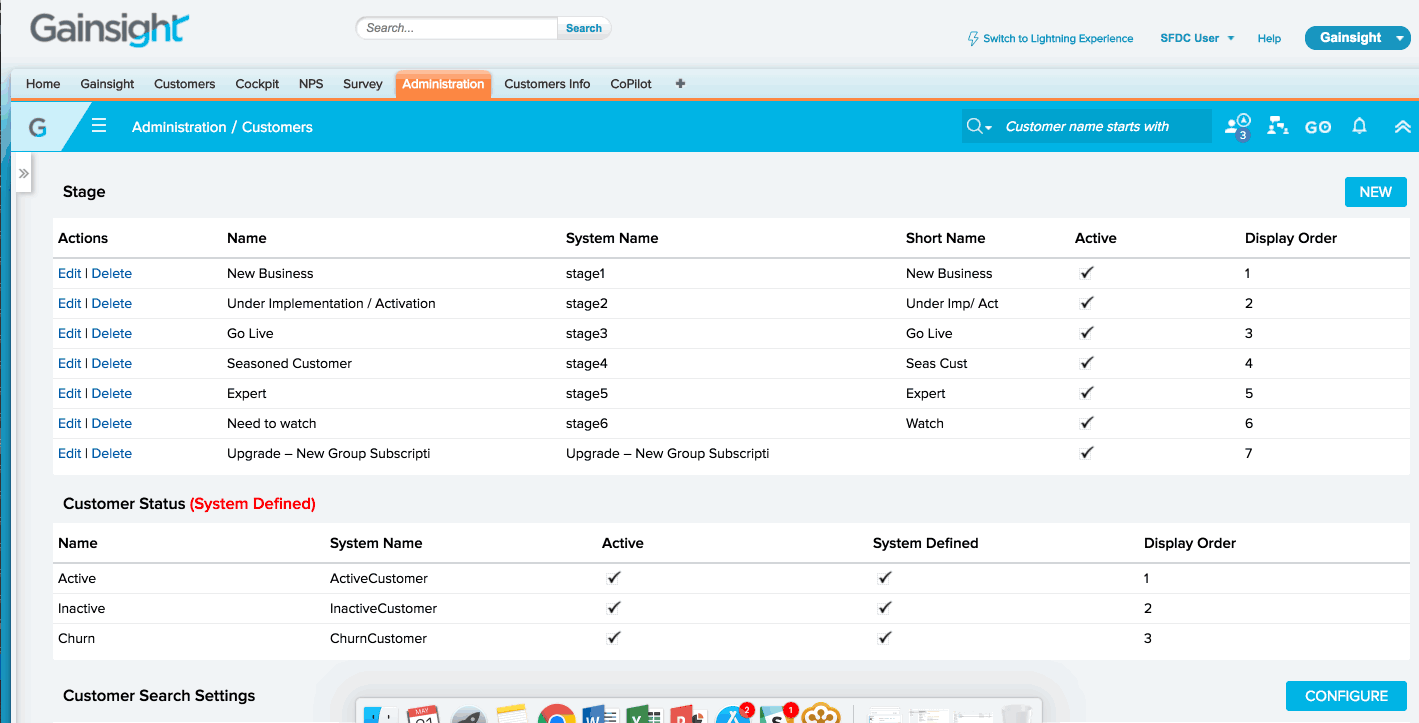Viewport: 1419px width, 723px height.
Task: Click the G logo beside the hamburger menu
Action: [38, 127]
